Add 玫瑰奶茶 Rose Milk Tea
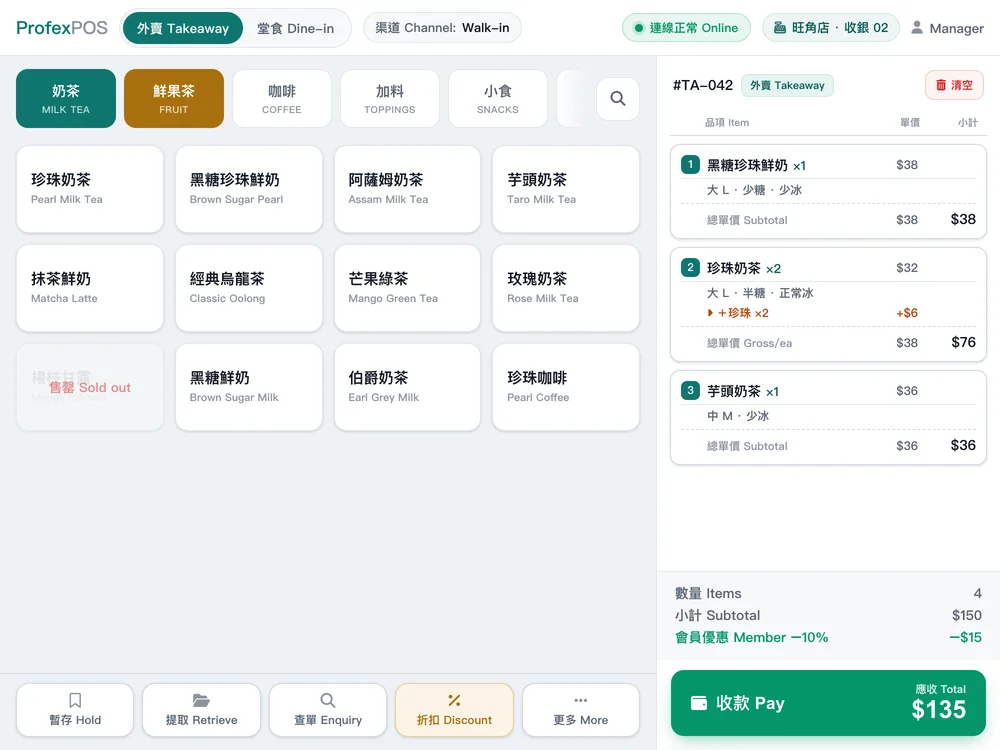The height and width of the screenshot is (750, 1000). [x=566, y=288]
